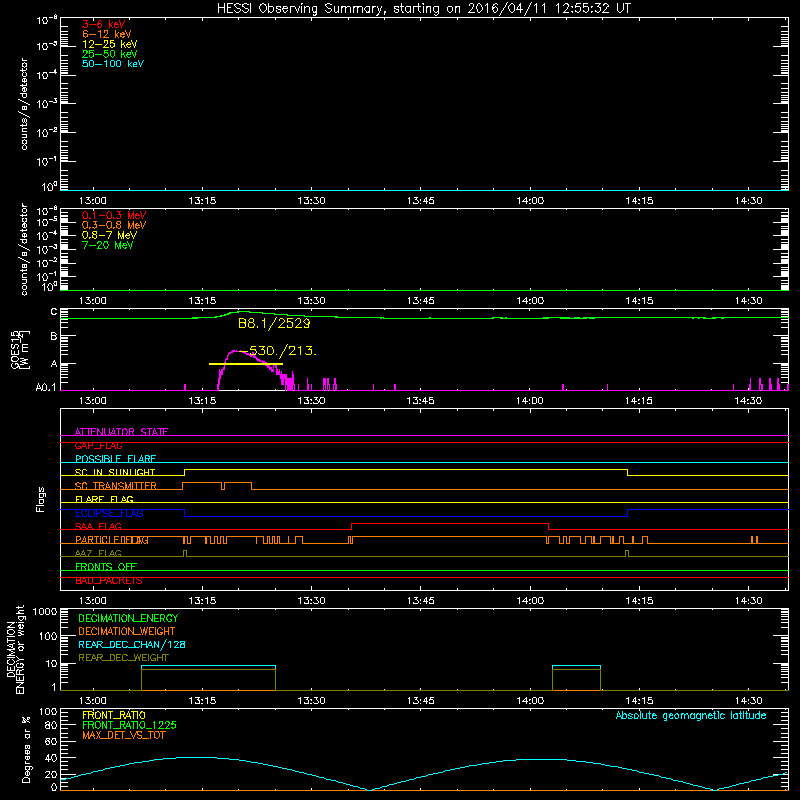Click the raised red SAA_FLAG interval
The width and height of the screenshot is (800, 800).
coord(449,524)
